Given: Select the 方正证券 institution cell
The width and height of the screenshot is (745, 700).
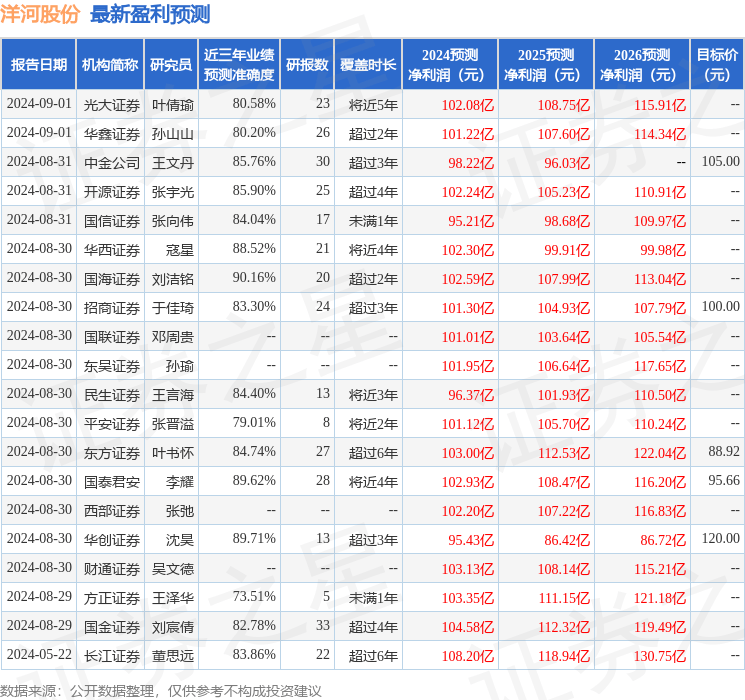Looking at the screenshot, I should point(112,598).
